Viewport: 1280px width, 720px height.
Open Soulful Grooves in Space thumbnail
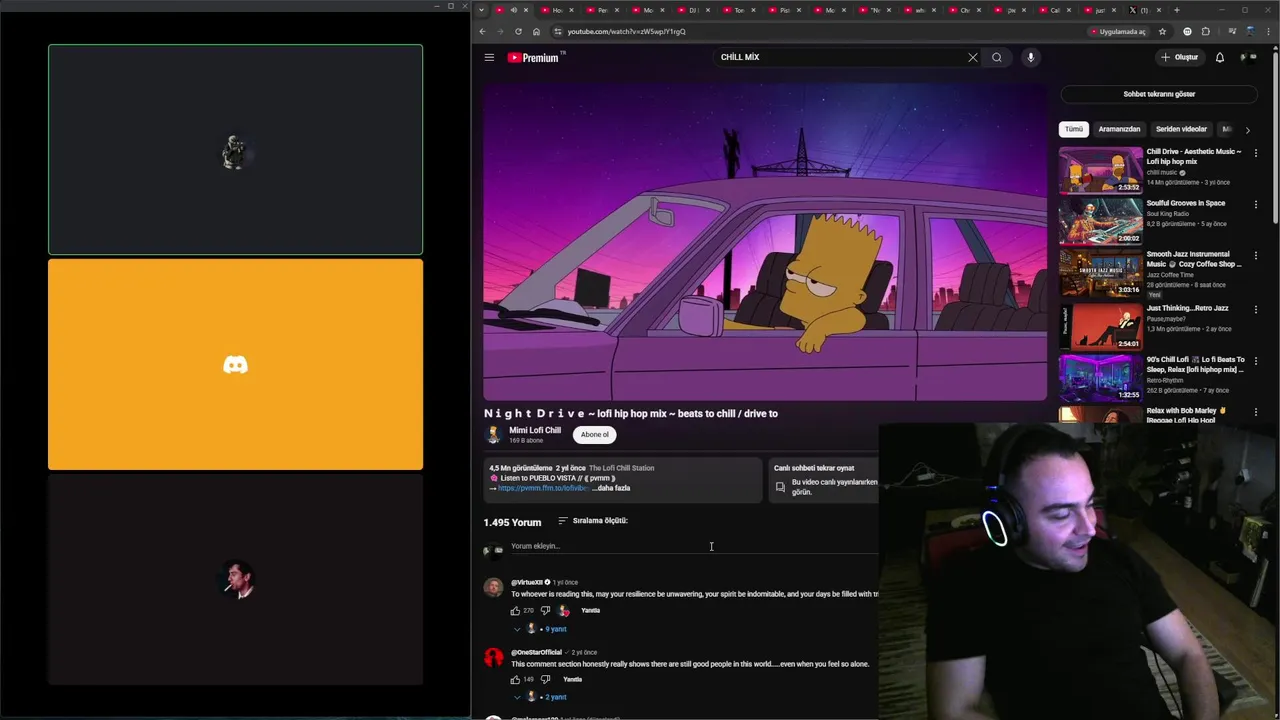coord(1100,221)
